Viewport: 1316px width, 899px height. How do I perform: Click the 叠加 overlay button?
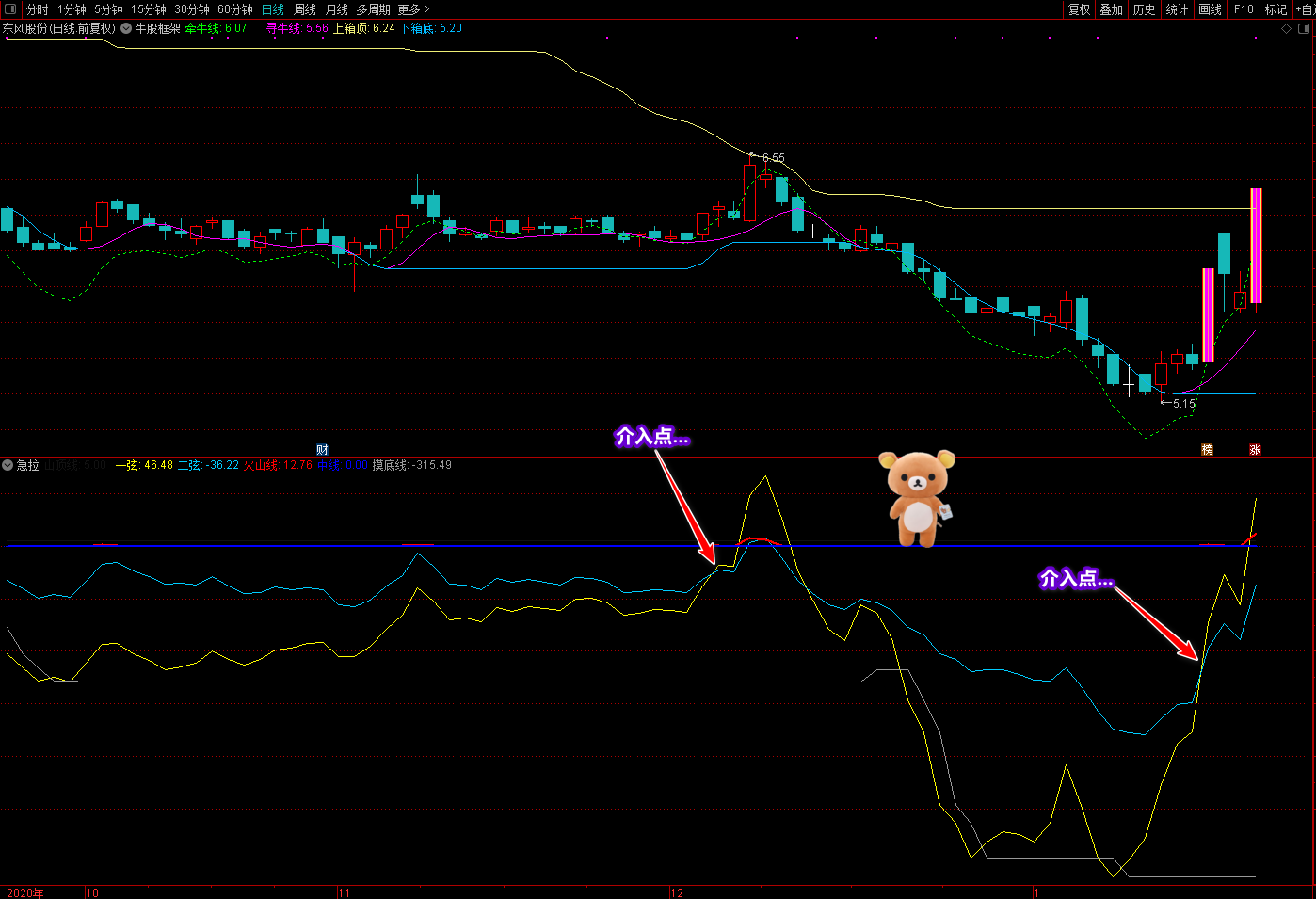tap(1111, 9)
